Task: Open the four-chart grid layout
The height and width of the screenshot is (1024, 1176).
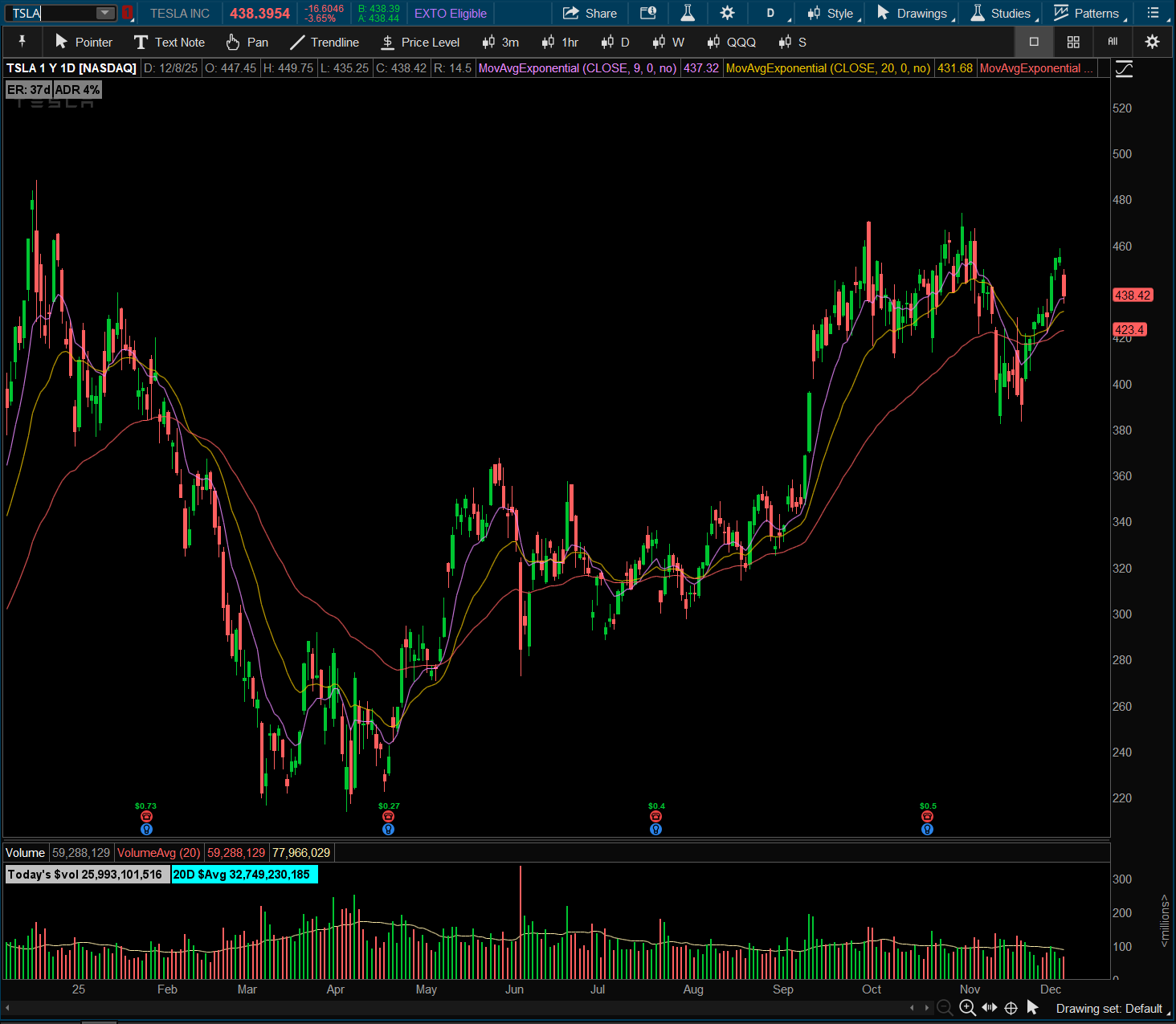Action: (1073, 42)
